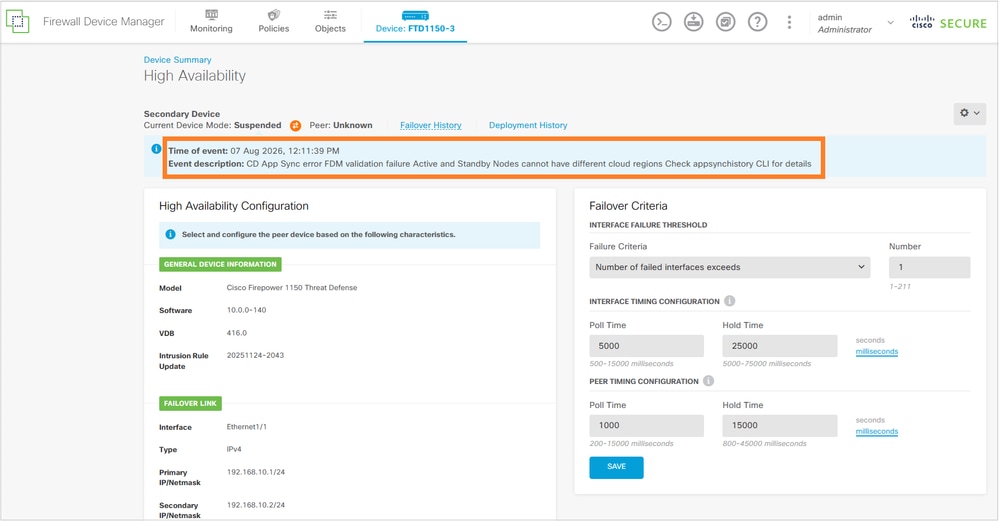
Task: Click the failed interfaces Number field
Action: pos(930,268)
